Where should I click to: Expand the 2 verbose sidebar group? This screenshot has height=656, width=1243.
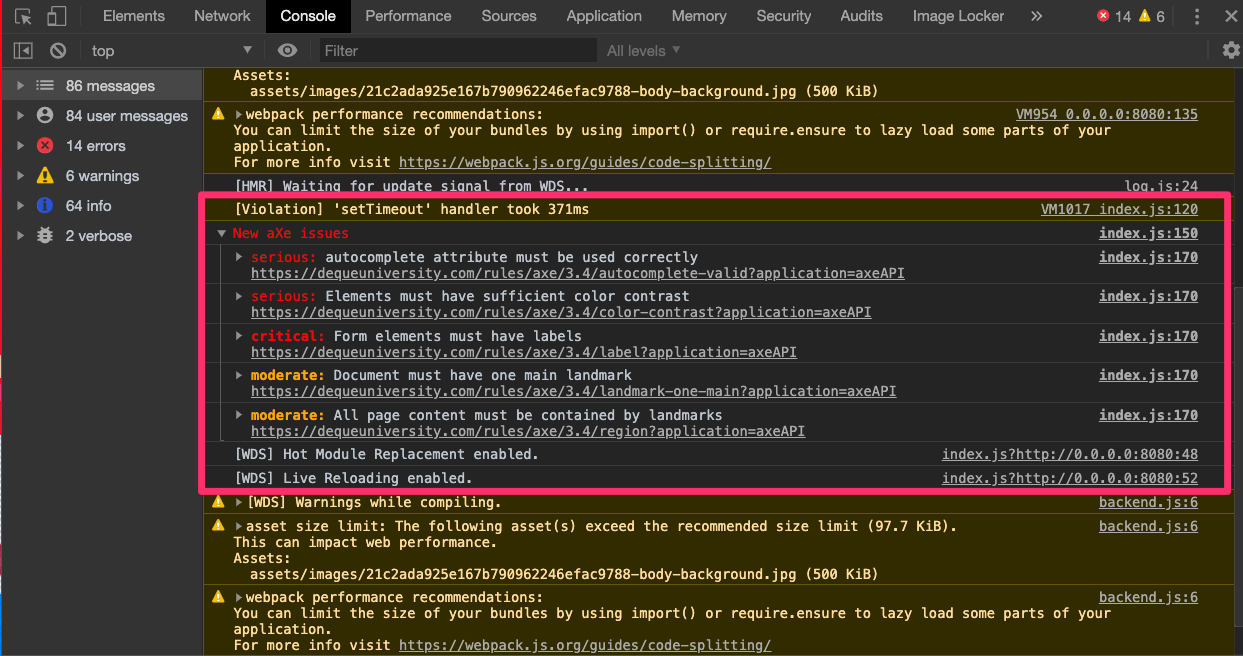point(20,236)
